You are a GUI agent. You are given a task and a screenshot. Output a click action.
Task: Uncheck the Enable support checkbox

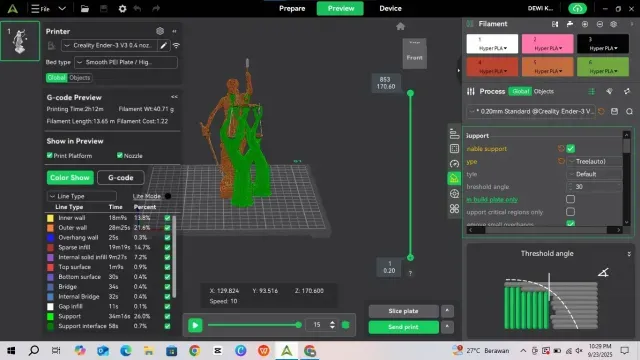(x=571, y=149)
